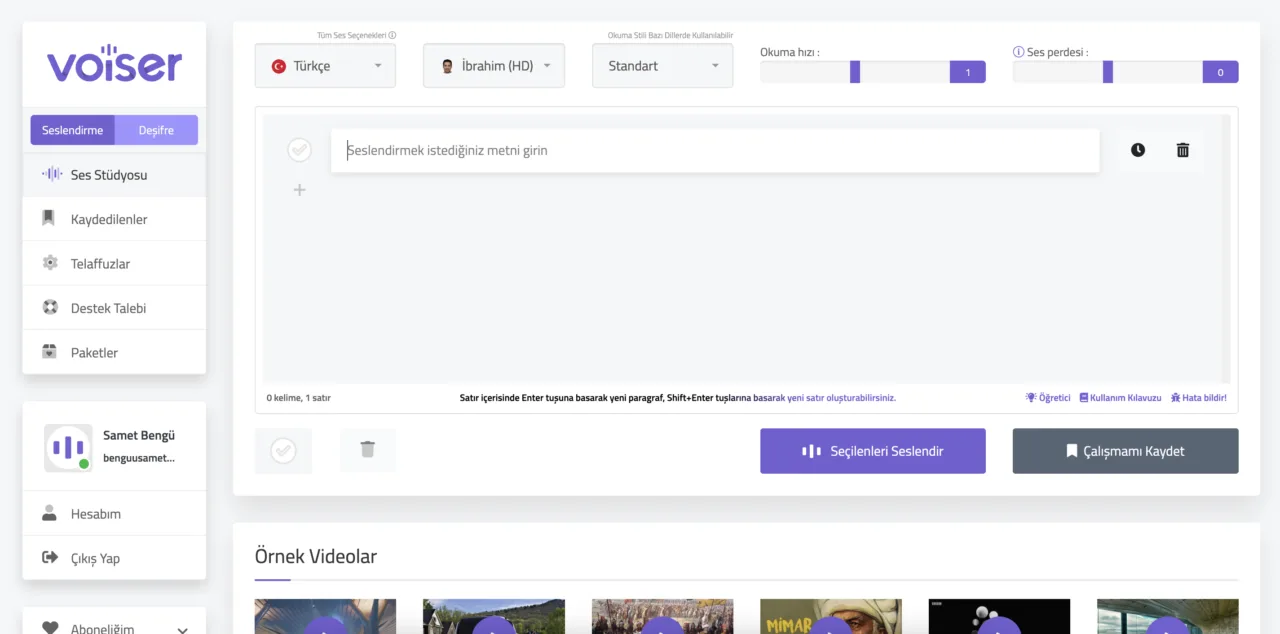Open Telaffuzlar menu item
This screenshot has width=1280, height=634.
pyautogui.click(x=114, y=263)
